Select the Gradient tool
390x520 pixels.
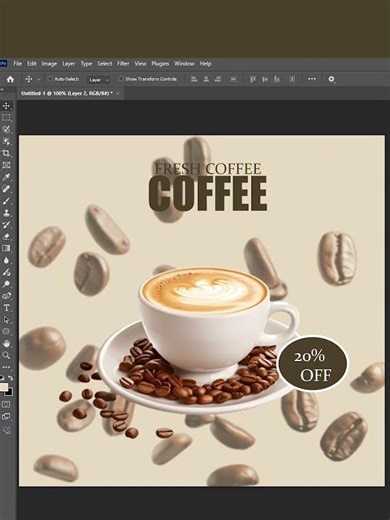6,248
